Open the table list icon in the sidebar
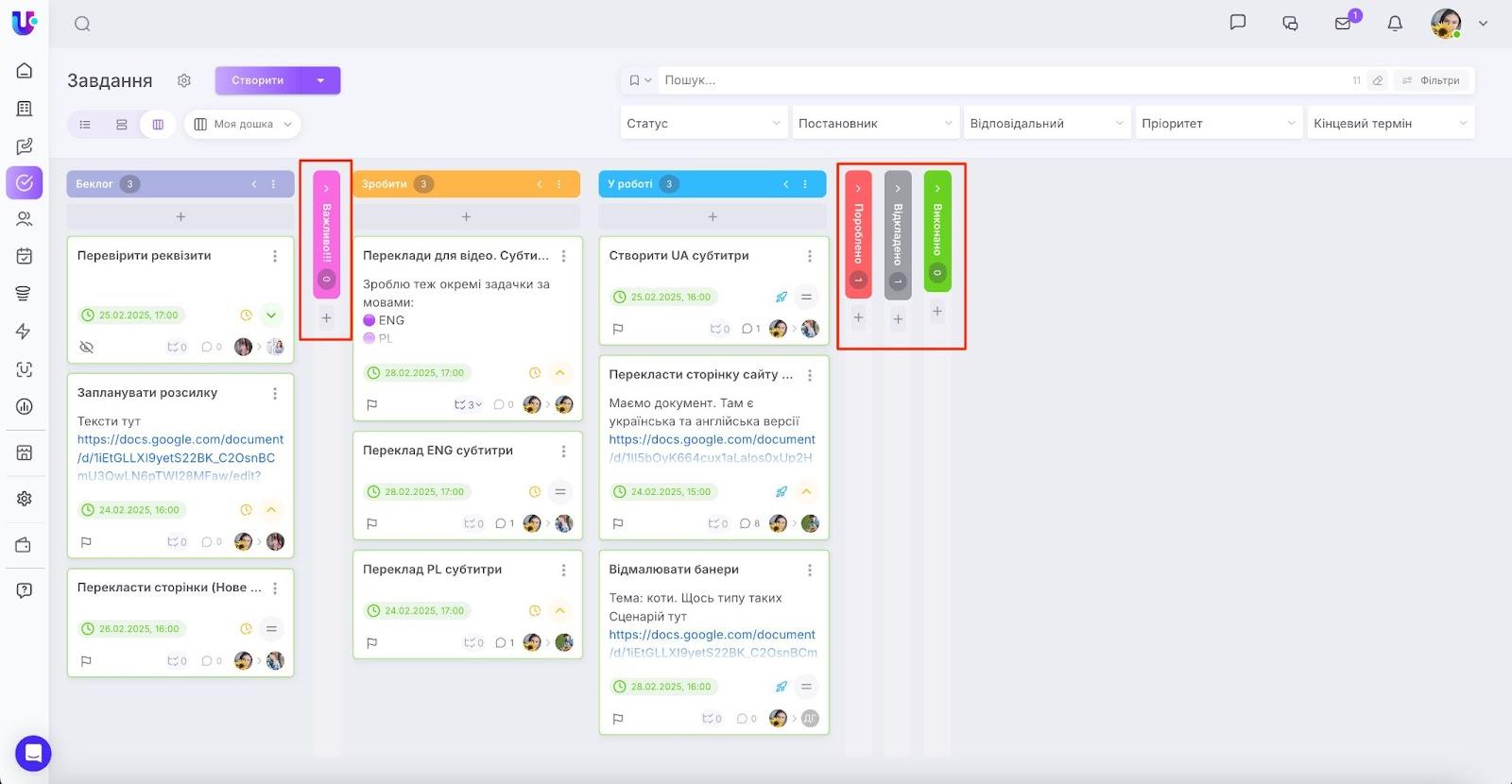 [x=25, y=109]
